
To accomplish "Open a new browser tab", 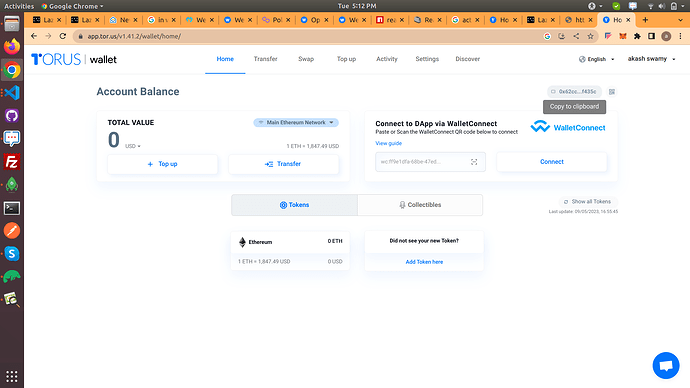I will point(645,20).
